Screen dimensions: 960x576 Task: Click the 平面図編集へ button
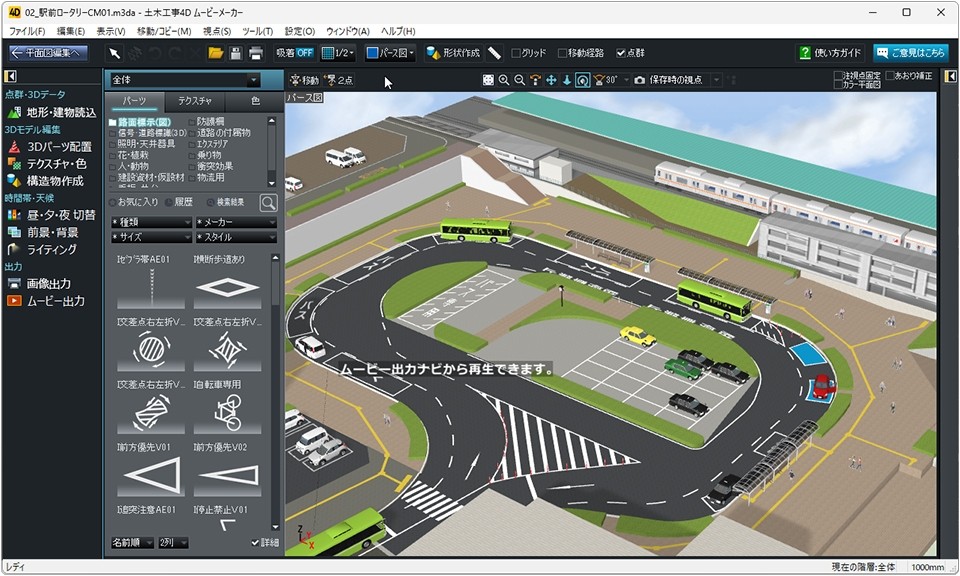click(47, 53)
